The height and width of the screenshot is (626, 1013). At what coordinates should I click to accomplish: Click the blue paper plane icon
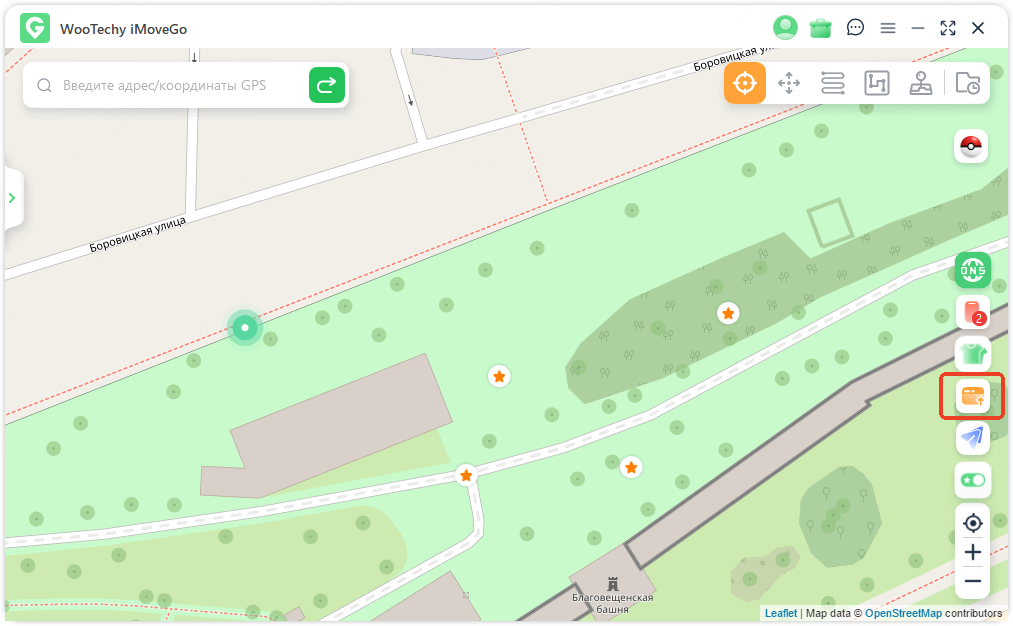tap(972, 437)
